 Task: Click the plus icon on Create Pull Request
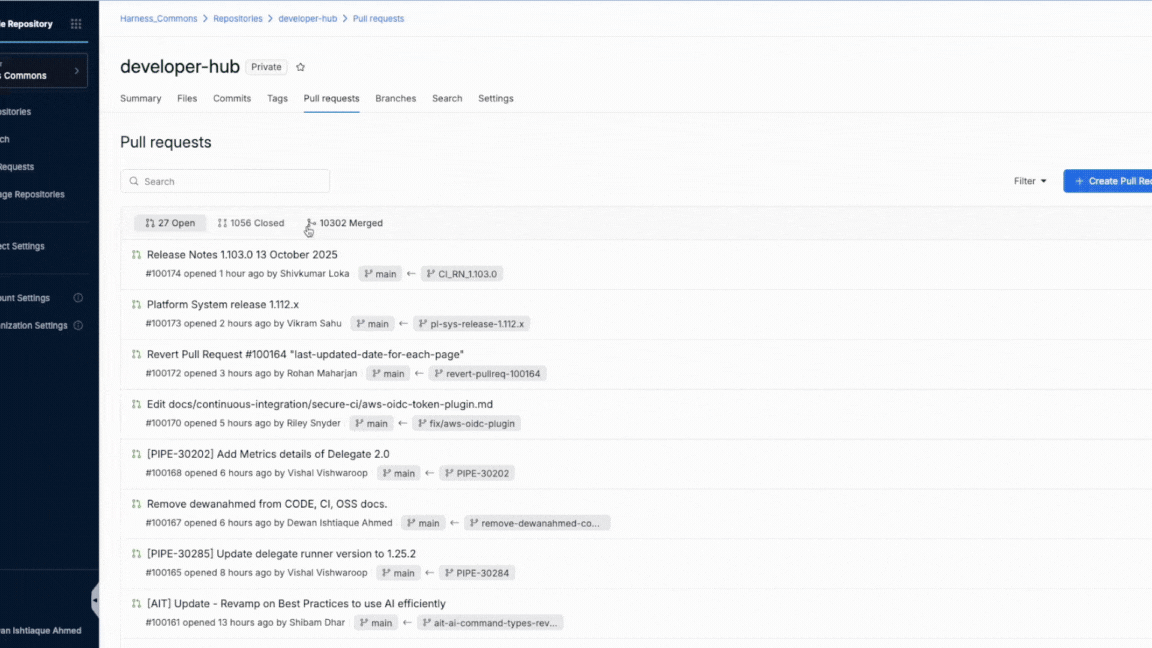(1079, 181)
